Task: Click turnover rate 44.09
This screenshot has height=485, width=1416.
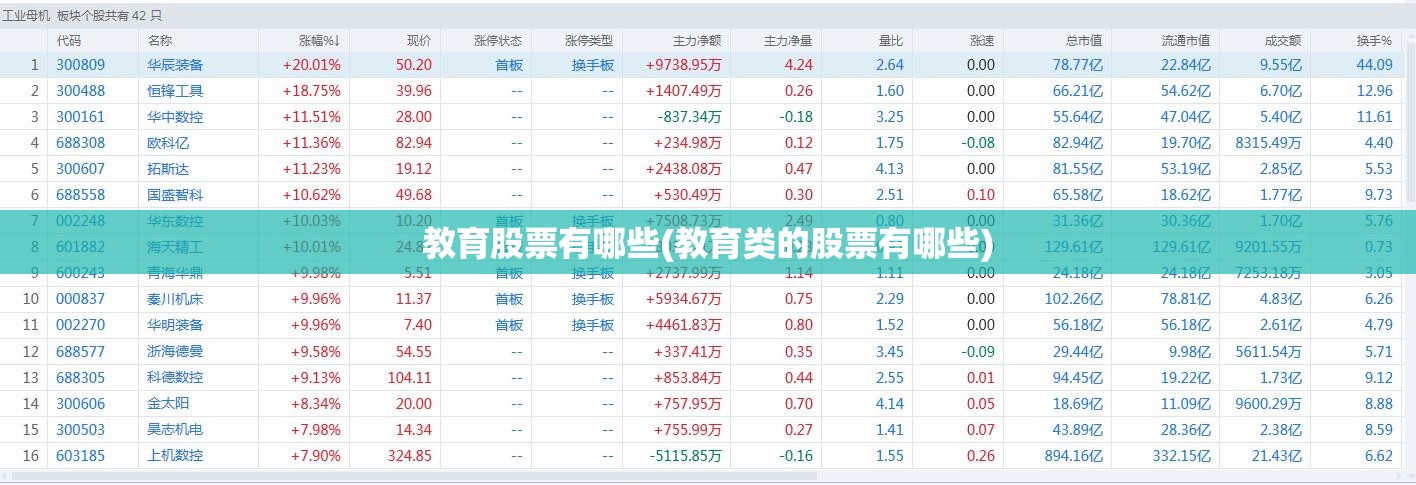Action: pos(1374,64)
